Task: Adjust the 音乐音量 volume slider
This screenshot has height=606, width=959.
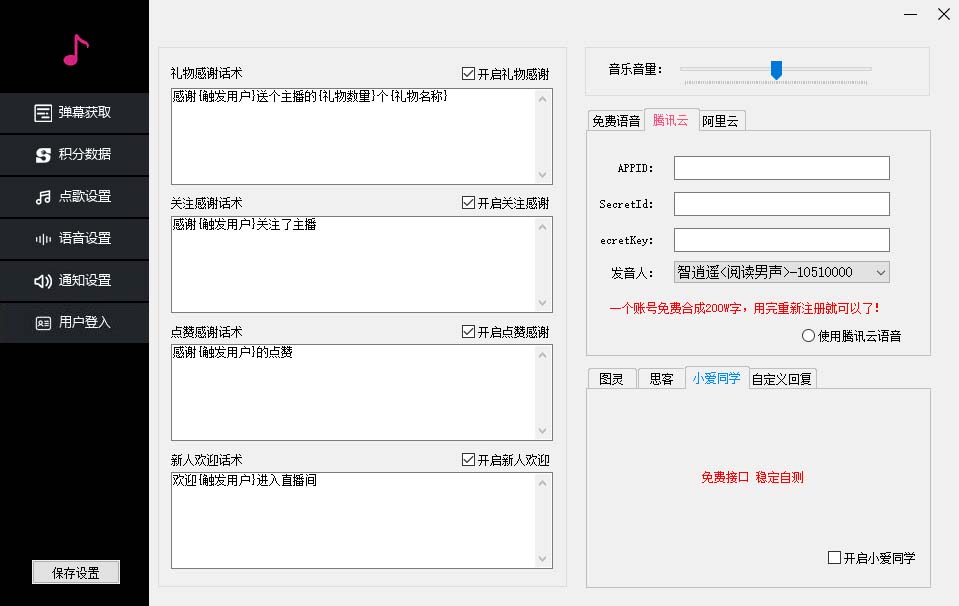Action: coord(775,69)
